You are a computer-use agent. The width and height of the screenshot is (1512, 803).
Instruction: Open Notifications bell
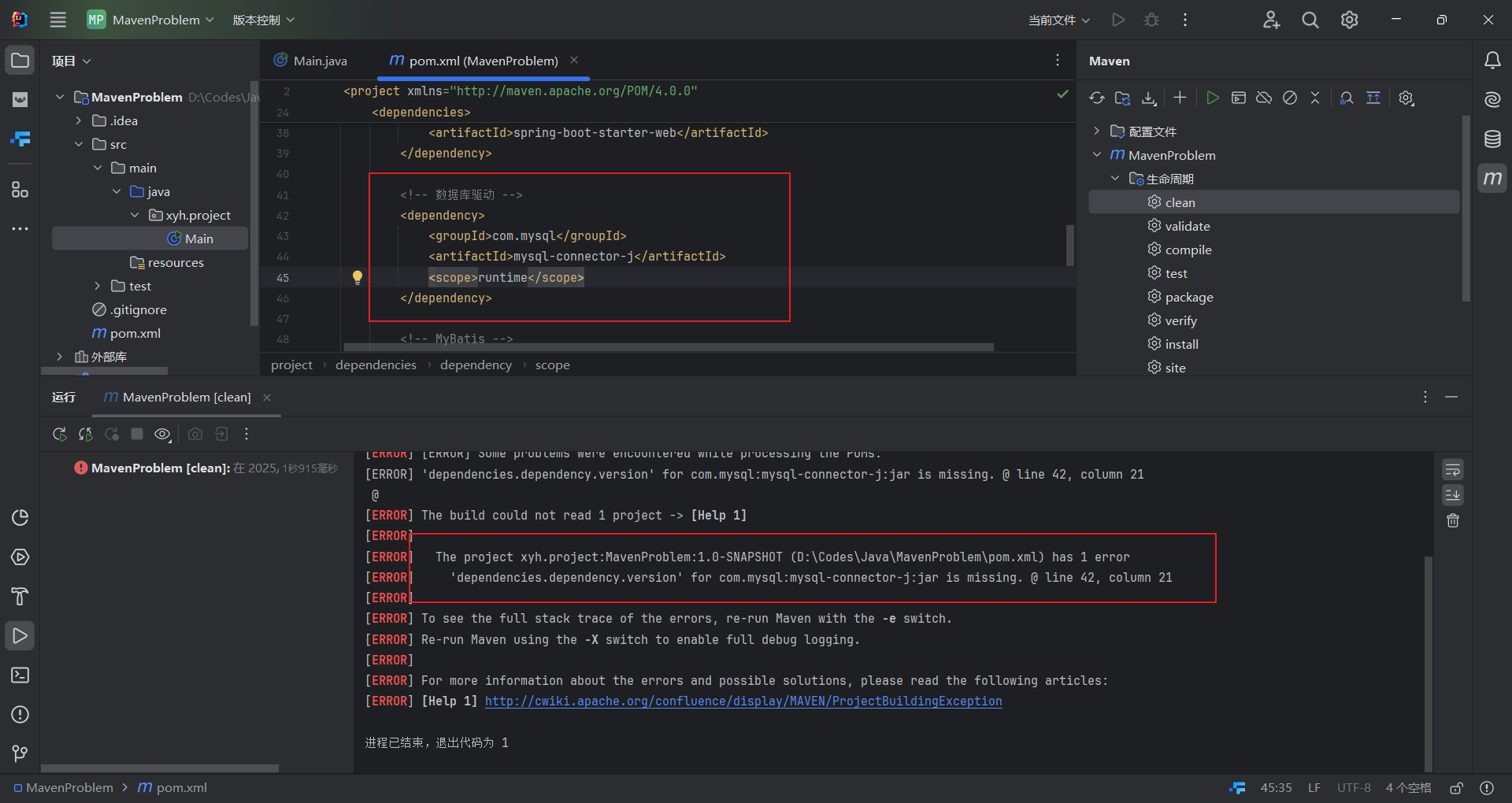1492,61
